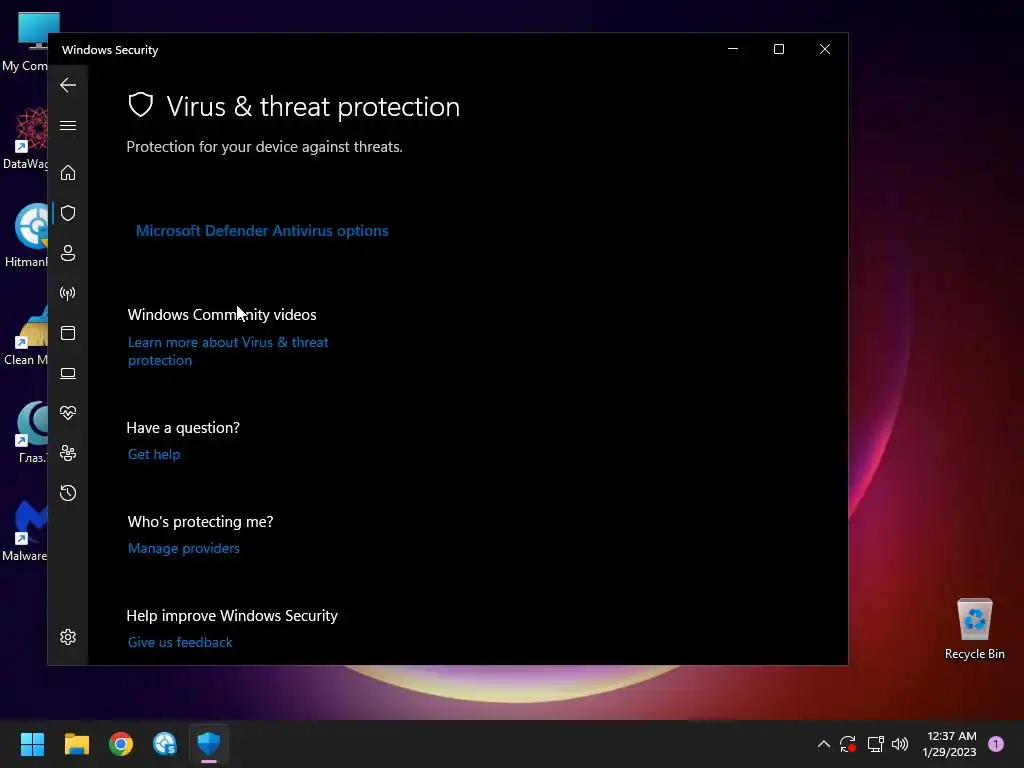This screenshot has height=768, width=1024.
Task: Open App & browser control icon
Action: 68,333
